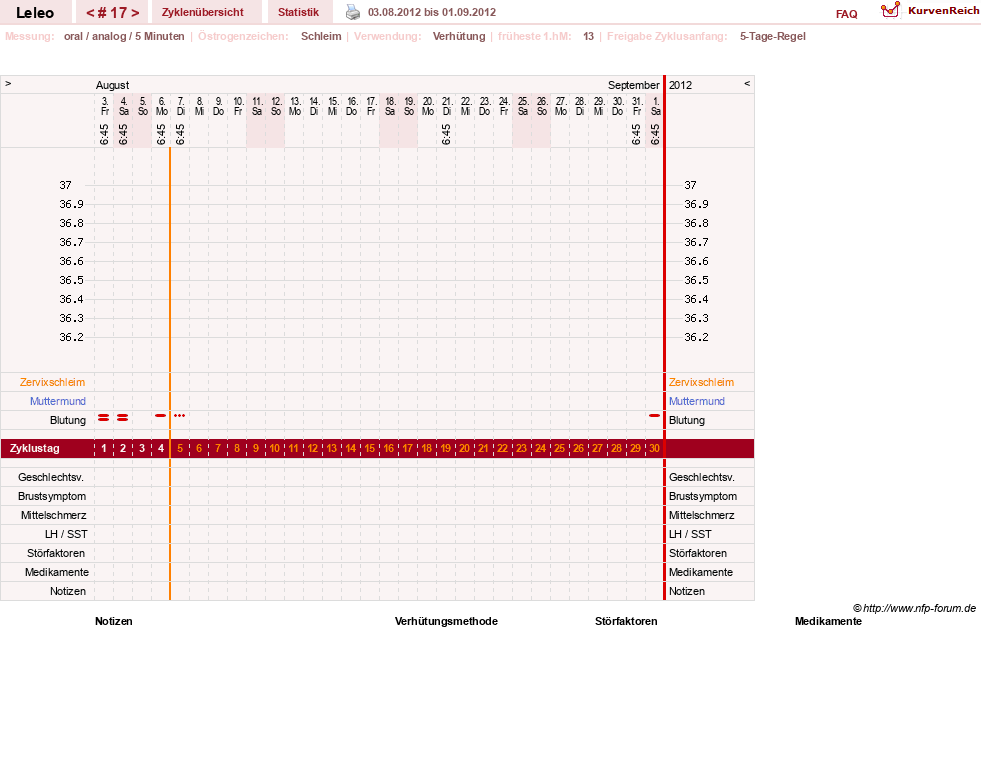Select cycle day 30 cell
Image resolution: width=981 pixels, height=780 pixels.
point(654,448)
